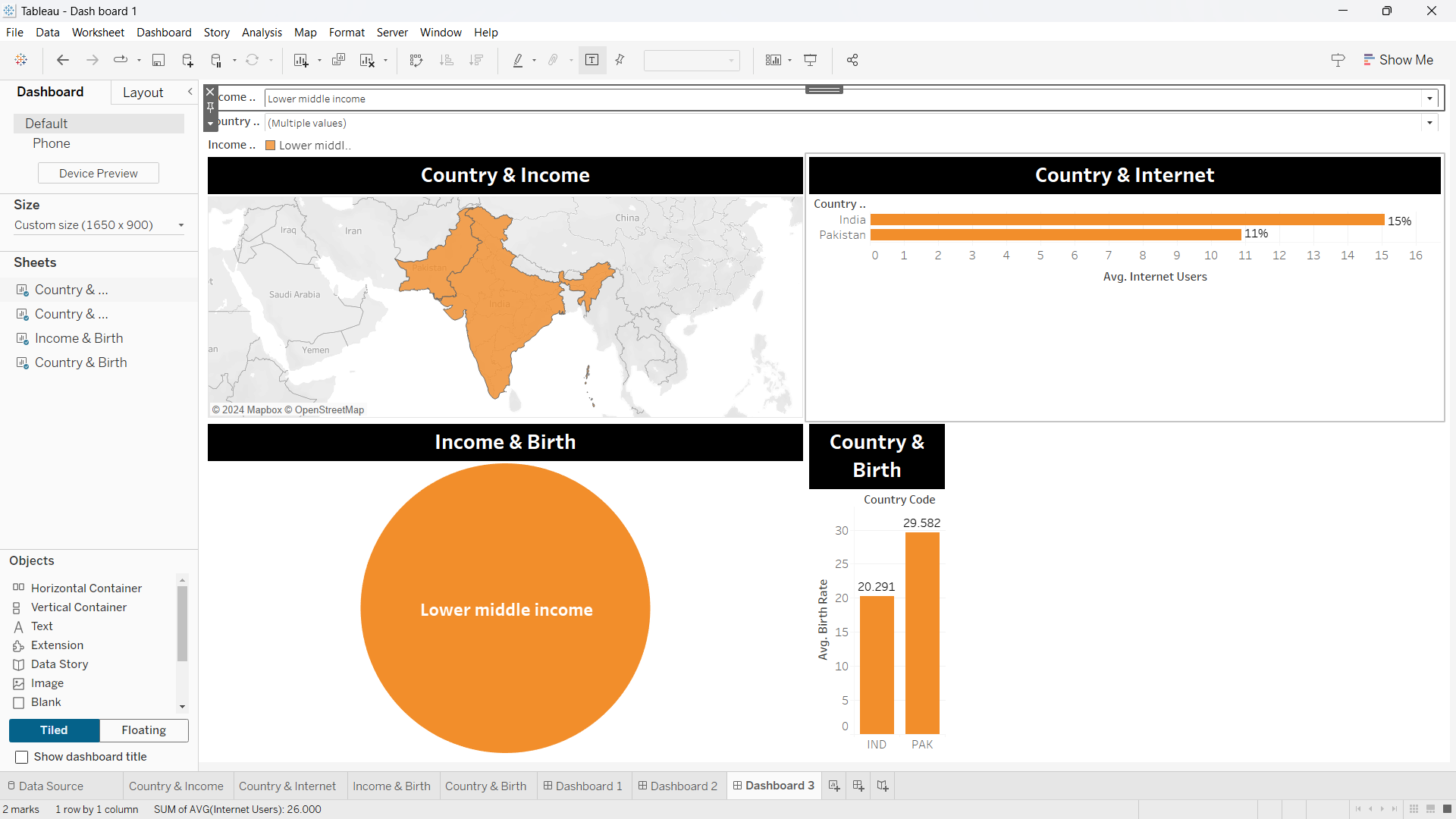
Task: Switch to the Income & Birth sheet tab
Action: click(x=391, y=786)
